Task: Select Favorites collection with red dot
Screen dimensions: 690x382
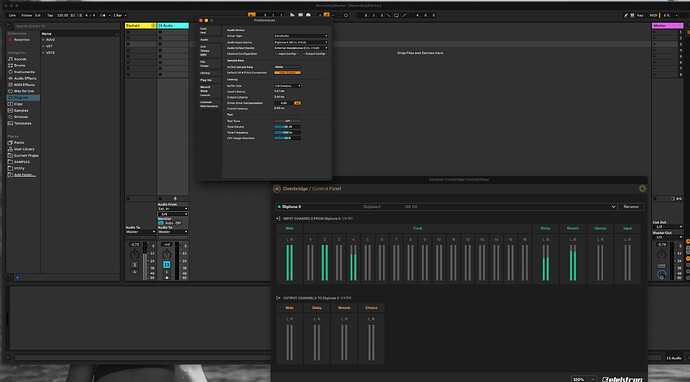Action: coord(22,40)
